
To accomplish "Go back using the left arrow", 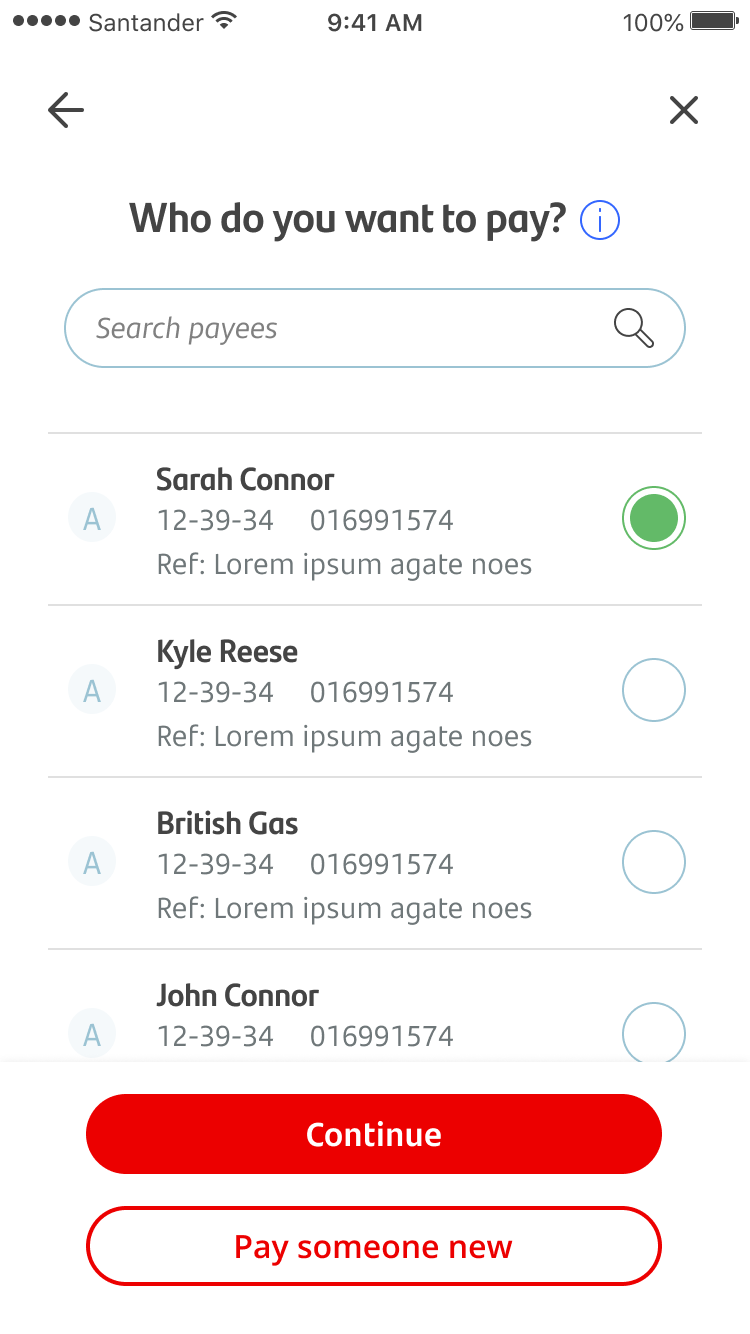I will [x=66, y=110].
